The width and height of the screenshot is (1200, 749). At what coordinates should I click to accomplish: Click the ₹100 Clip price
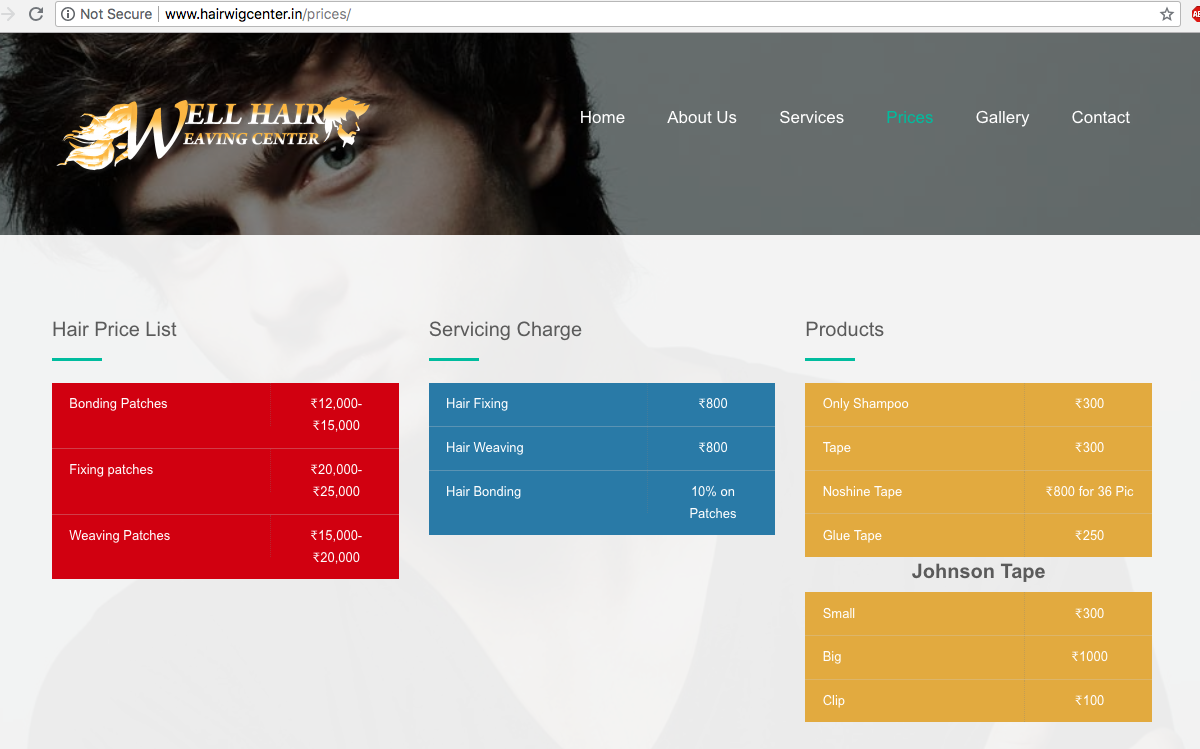pos(1089,701)
